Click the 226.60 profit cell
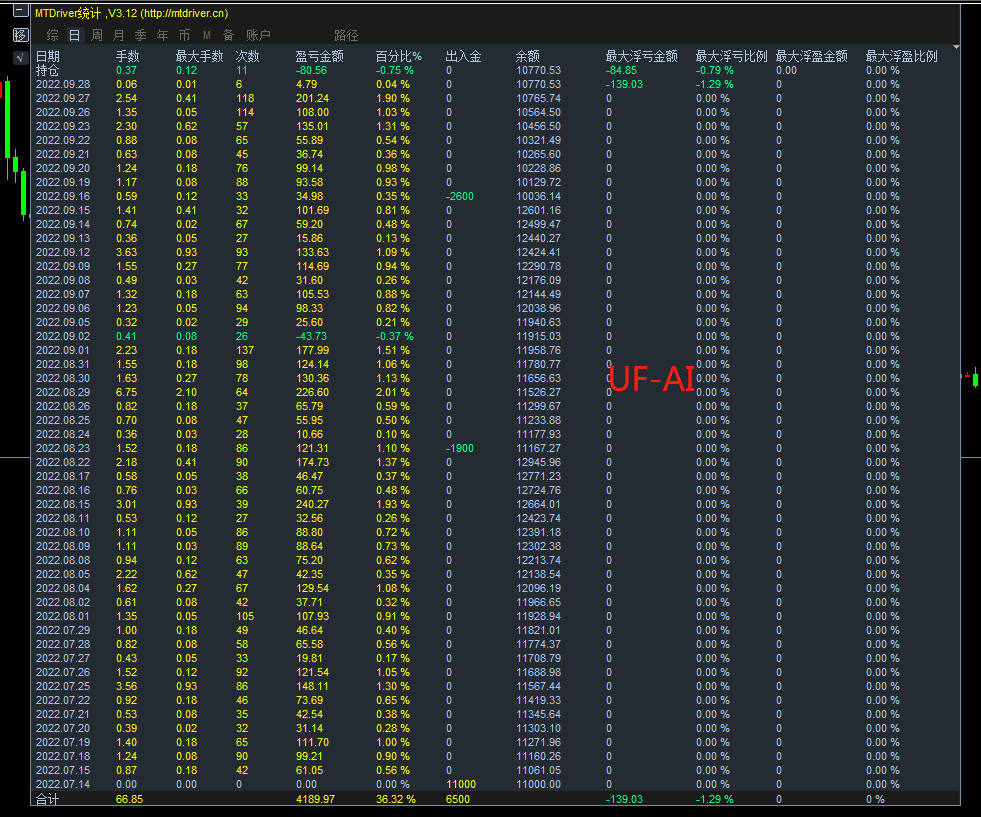The image size is (981, 817). click(x=313, y=392)
